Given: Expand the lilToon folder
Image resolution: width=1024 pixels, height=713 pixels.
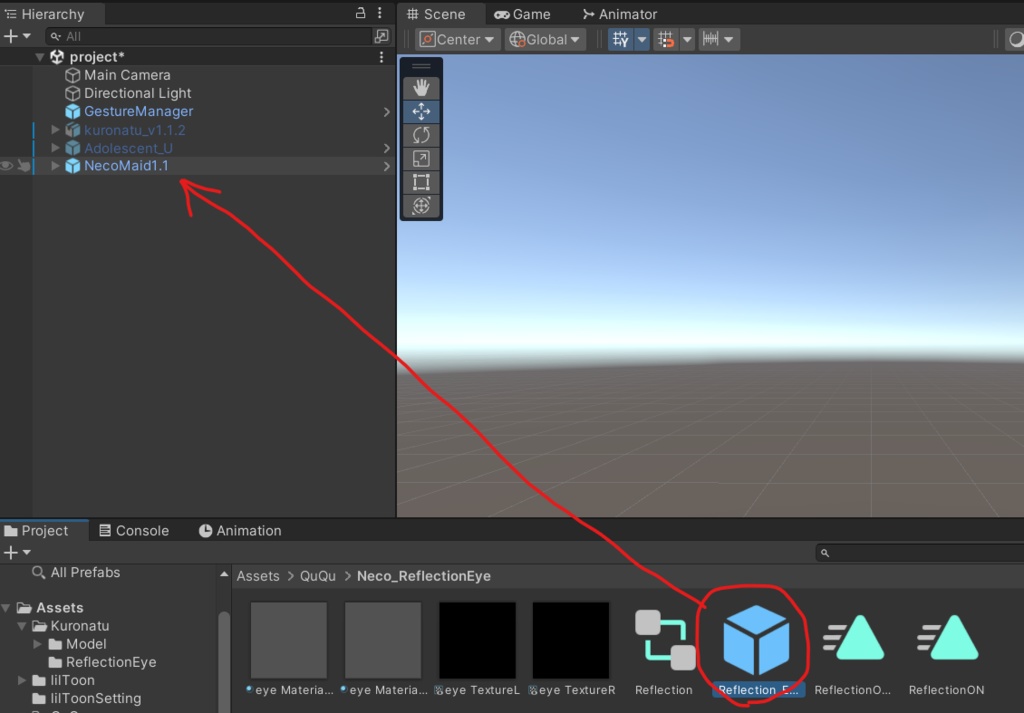Looking at the screenshot, I should [22, 680].
